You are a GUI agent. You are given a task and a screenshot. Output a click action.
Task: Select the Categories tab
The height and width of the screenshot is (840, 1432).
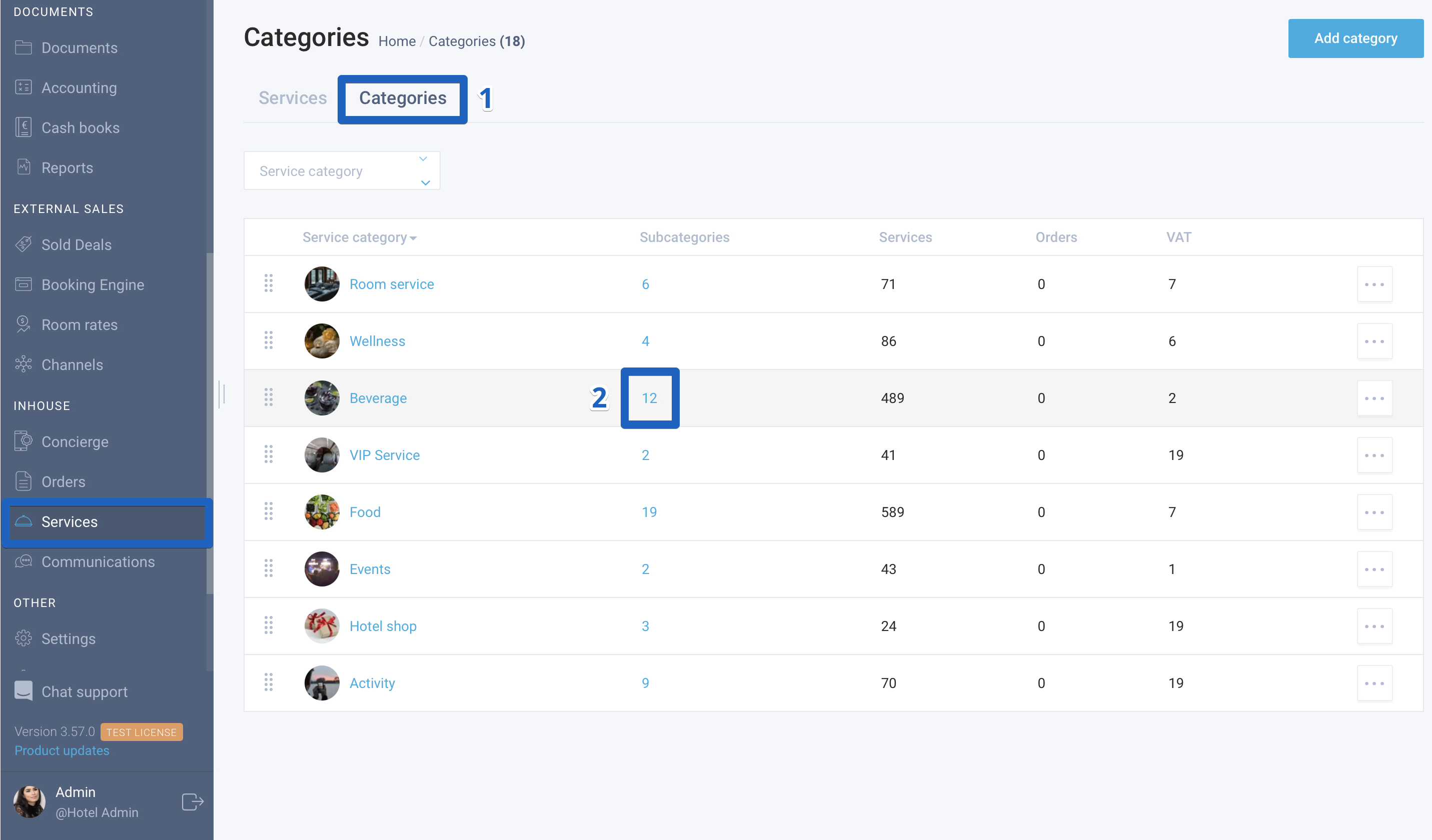click(x=402, y=97)
